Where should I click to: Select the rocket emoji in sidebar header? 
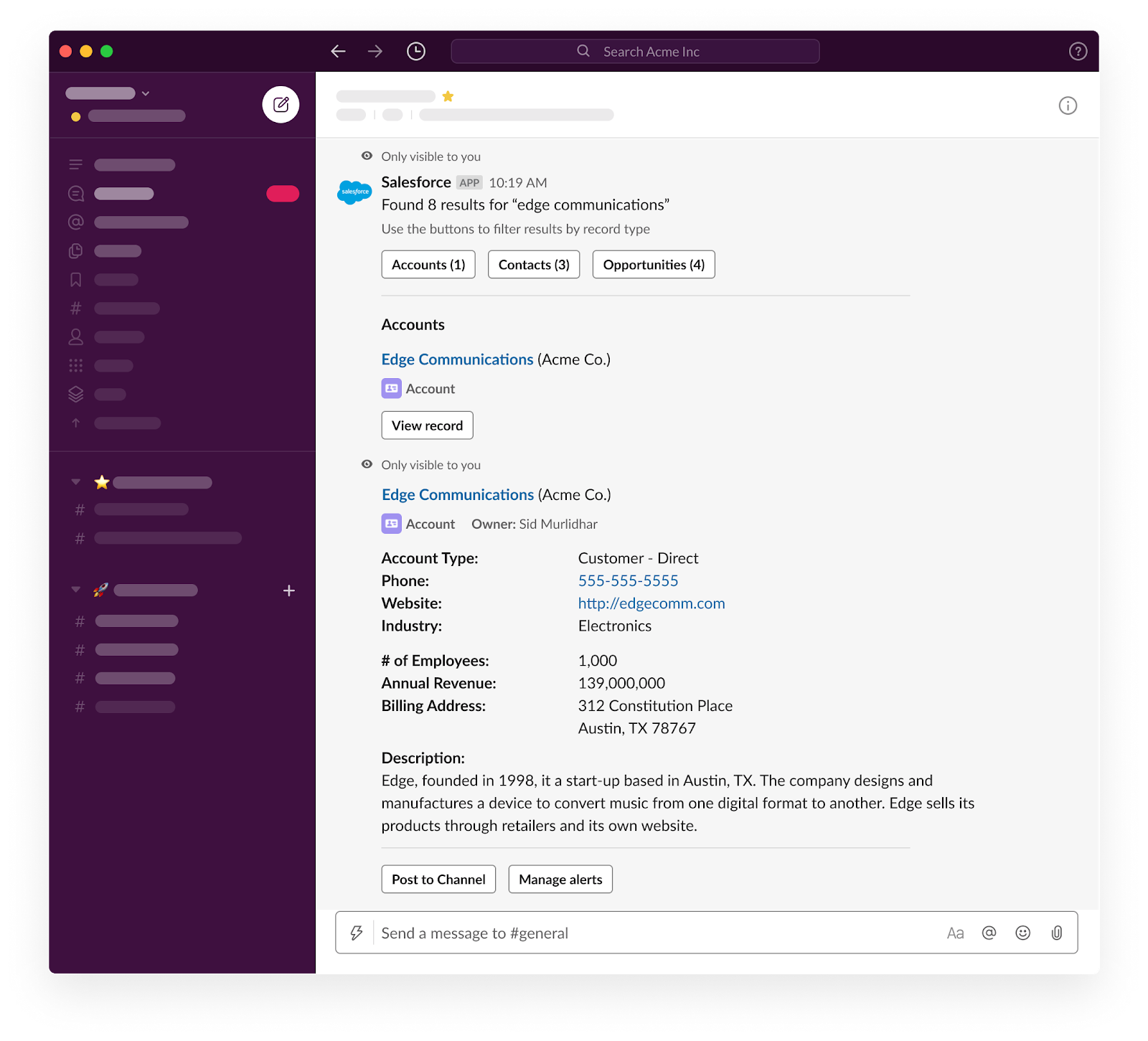click(x=101, y=590)
